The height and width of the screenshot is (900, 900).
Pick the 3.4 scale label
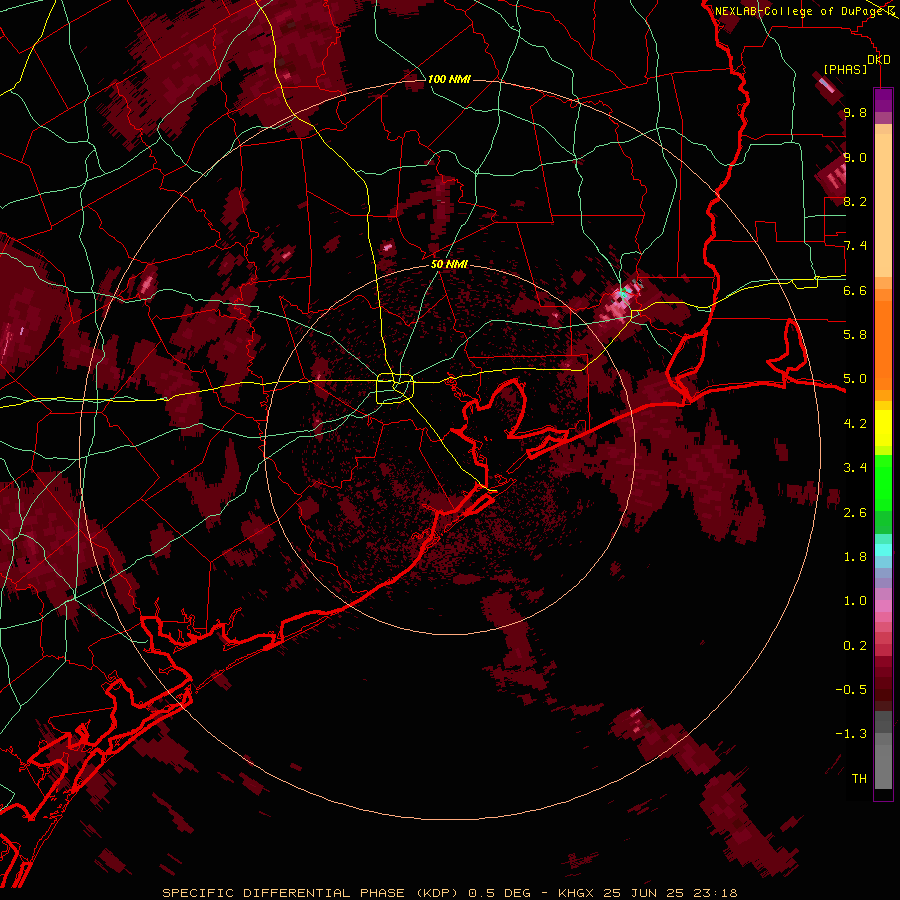coord(855,468)
